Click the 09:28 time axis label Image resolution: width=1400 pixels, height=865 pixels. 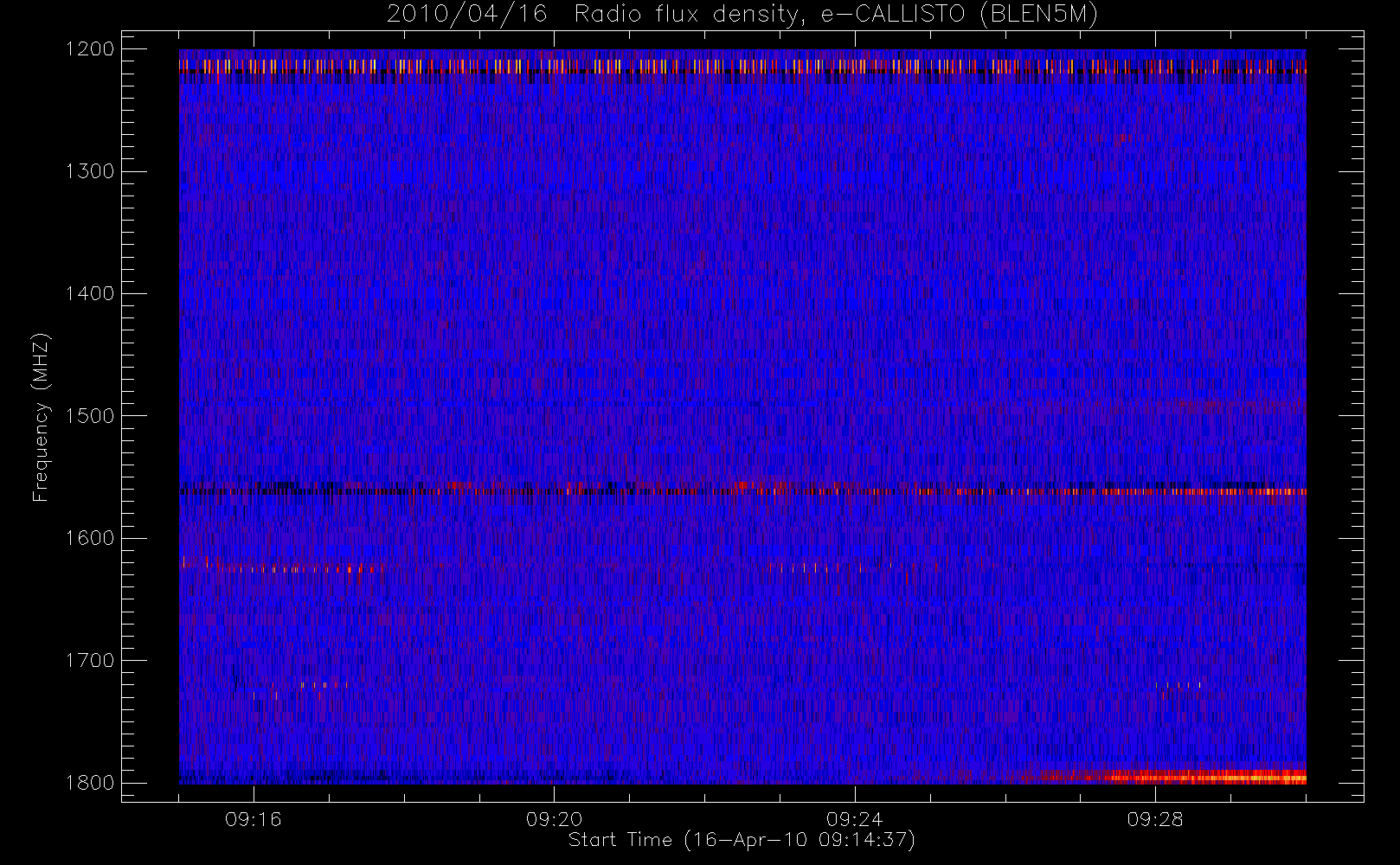1155,819
